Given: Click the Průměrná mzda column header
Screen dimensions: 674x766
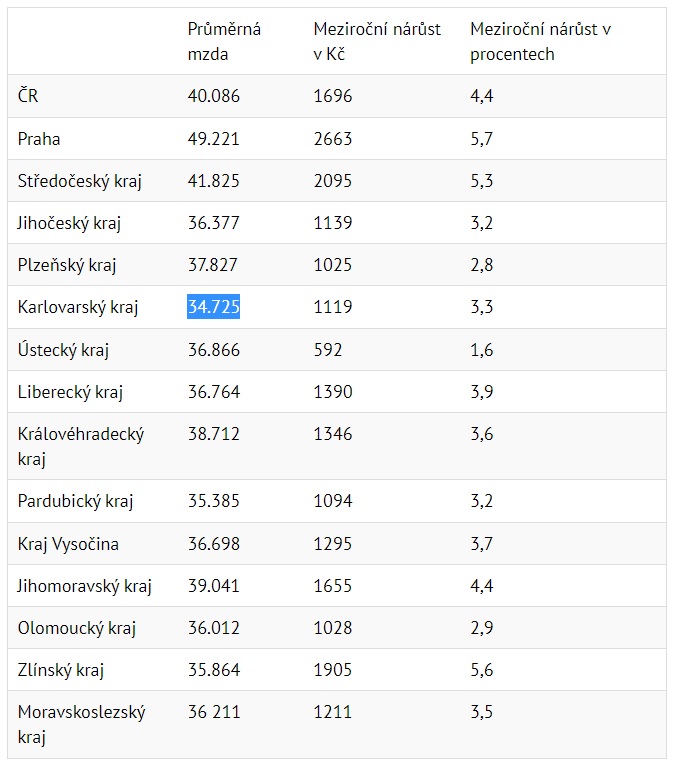Looking at the screenshot, I should [x=224, y=41].
